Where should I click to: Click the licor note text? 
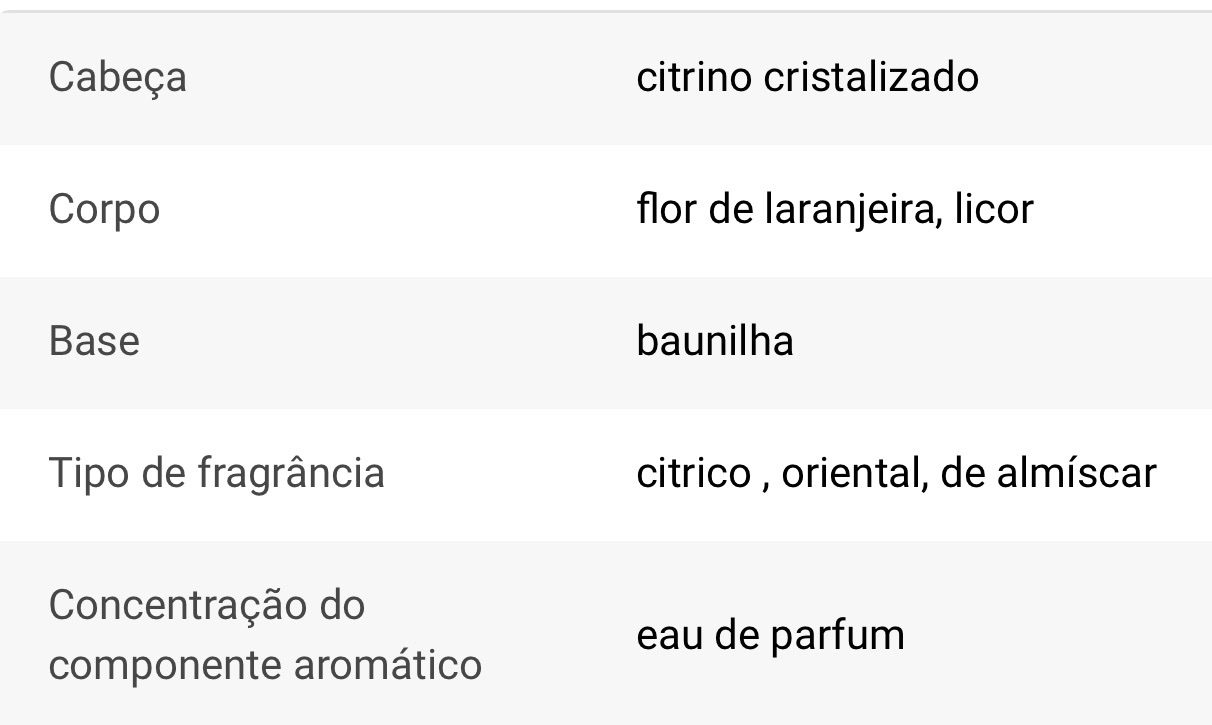point(994,209)
